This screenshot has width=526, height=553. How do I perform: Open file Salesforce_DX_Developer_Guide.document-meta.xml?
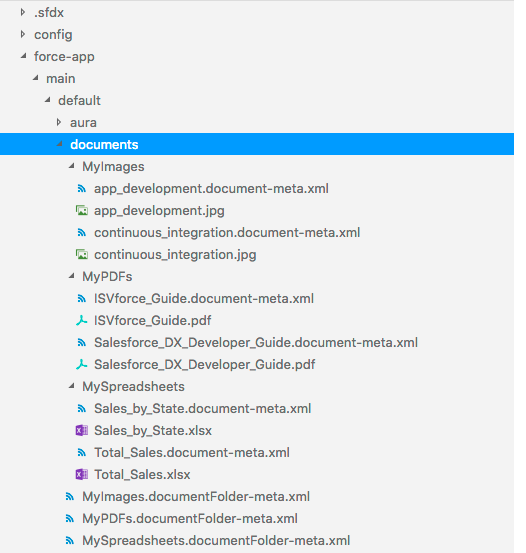[256, 343]
